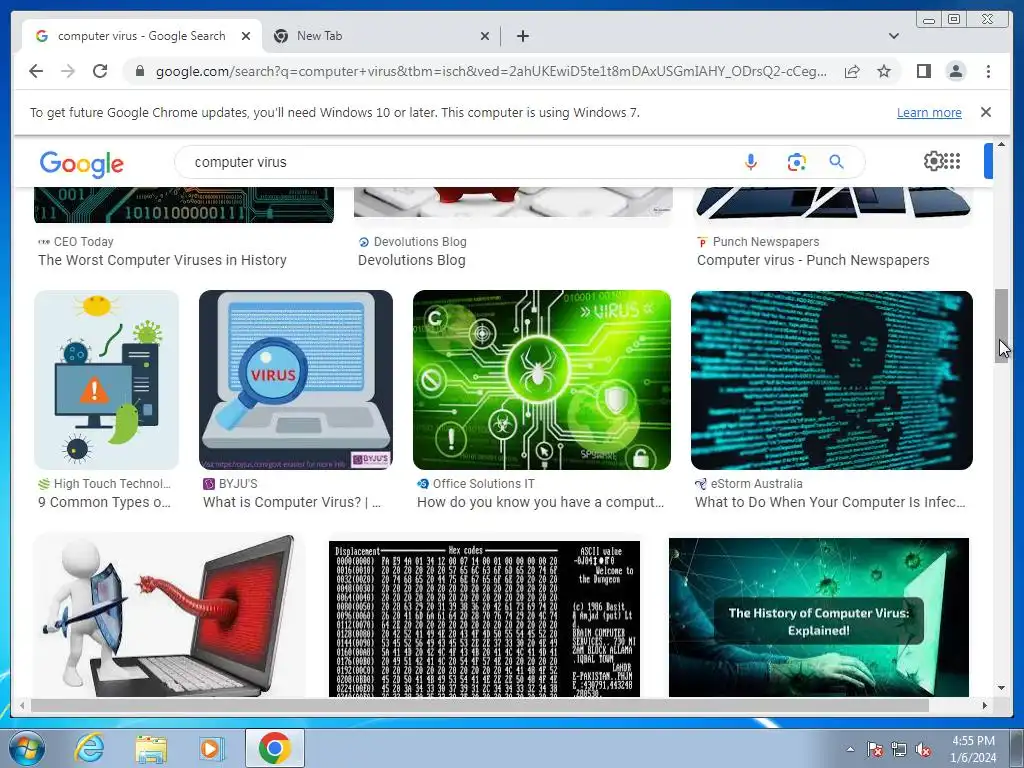The image size is (1024, 768).
Task: Go back to the previous page
Action: click(x=36, y=71)
